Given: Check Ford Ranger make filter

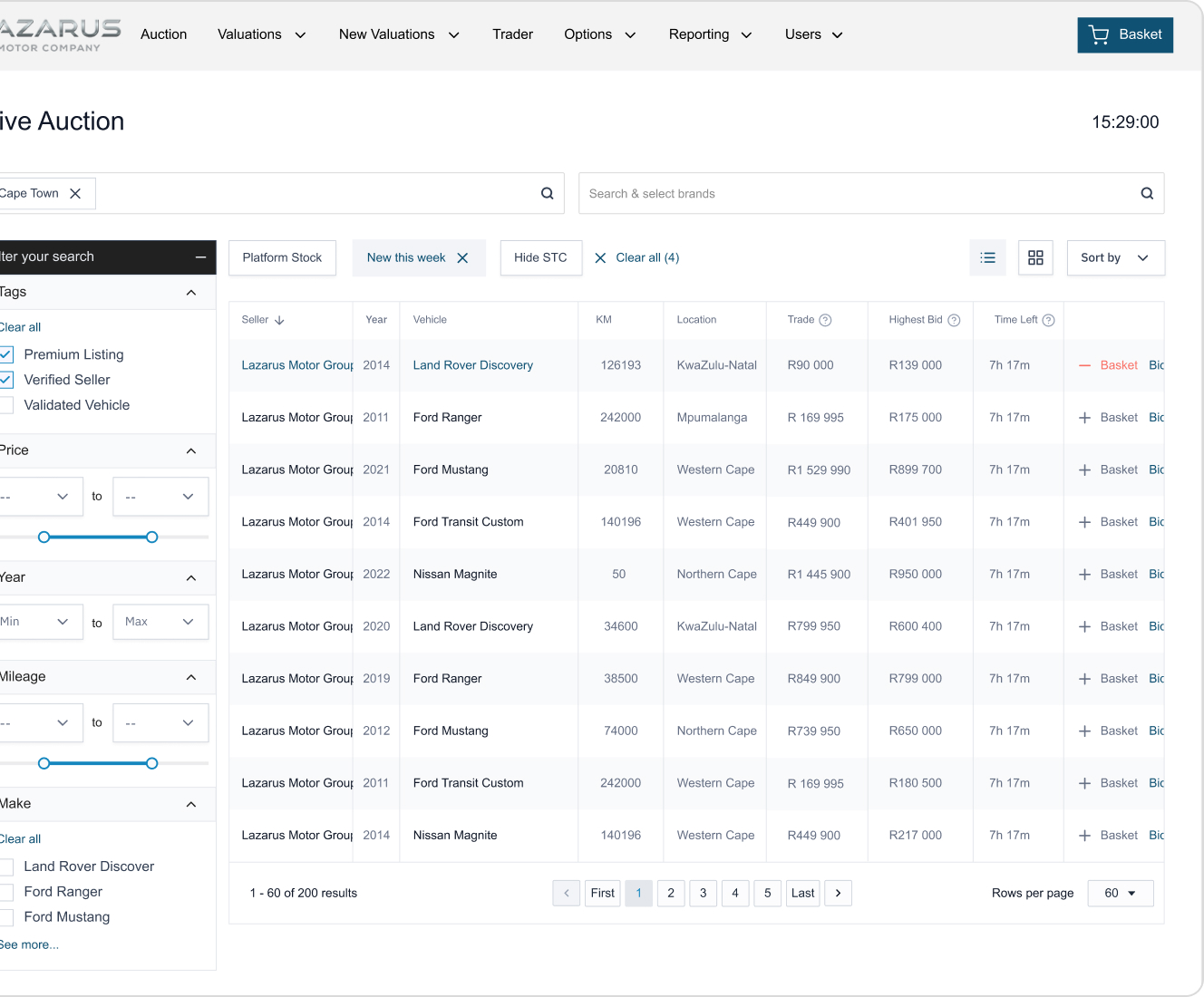Looking at the screenshot, I should click(6, 892).
